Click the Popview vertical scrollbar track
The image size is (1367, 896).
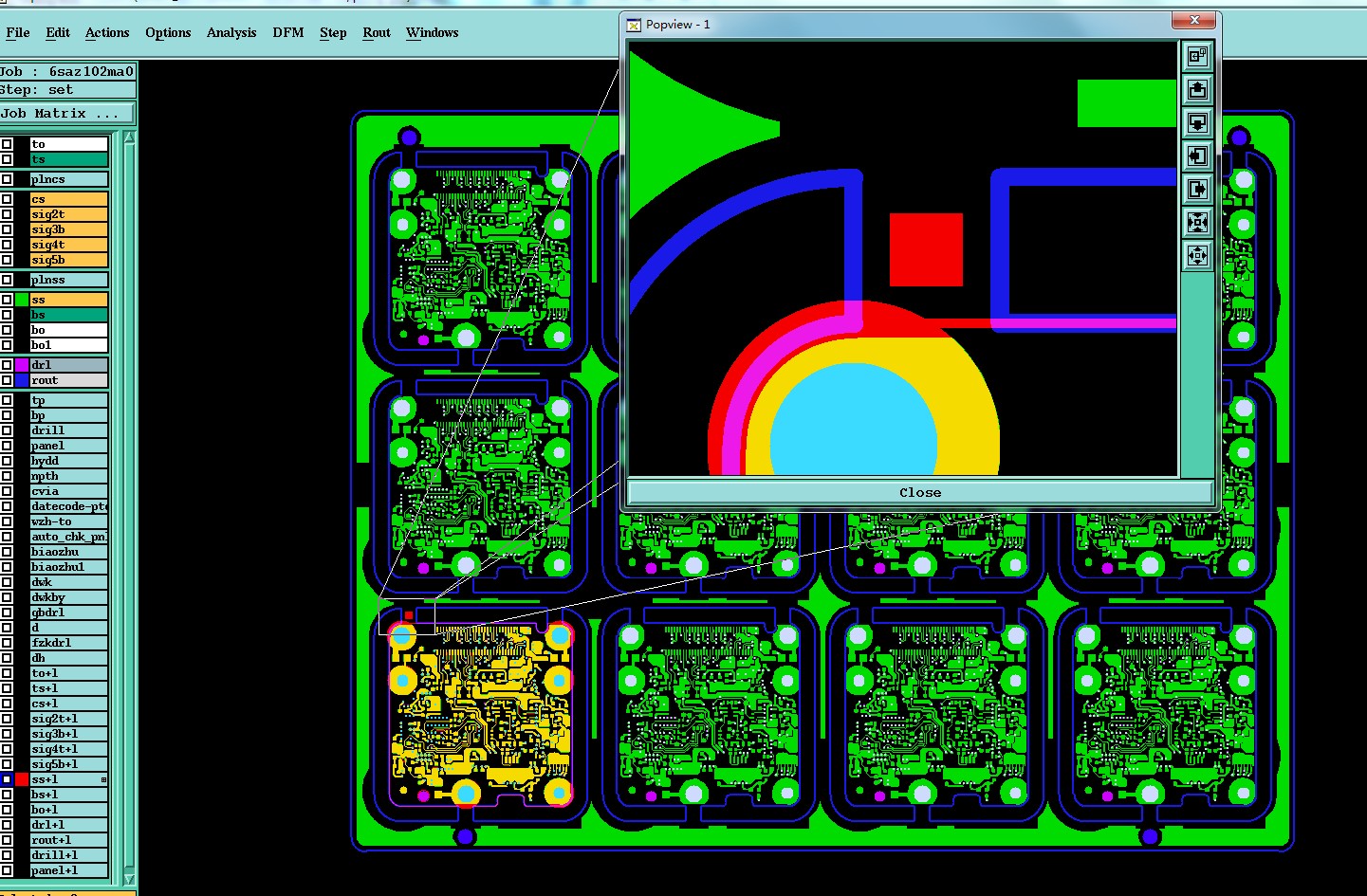pos(1197,375)
